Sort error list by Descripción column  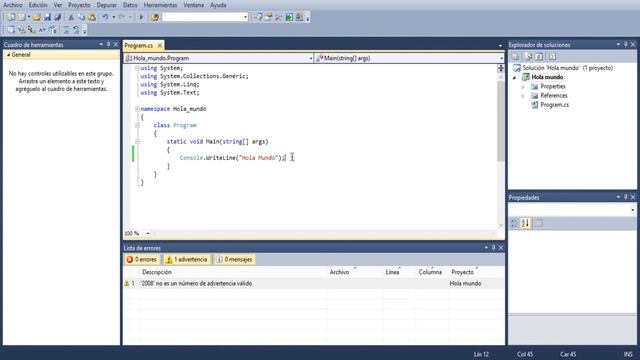pos(157,272)
